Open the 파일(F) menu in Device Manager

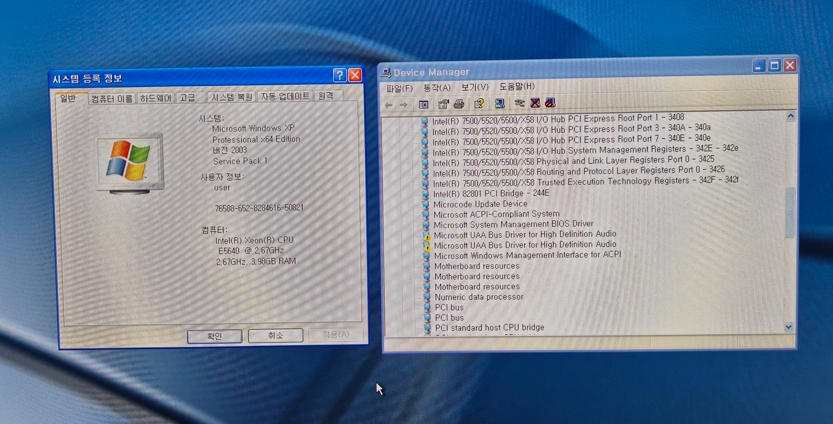point(399,88)
